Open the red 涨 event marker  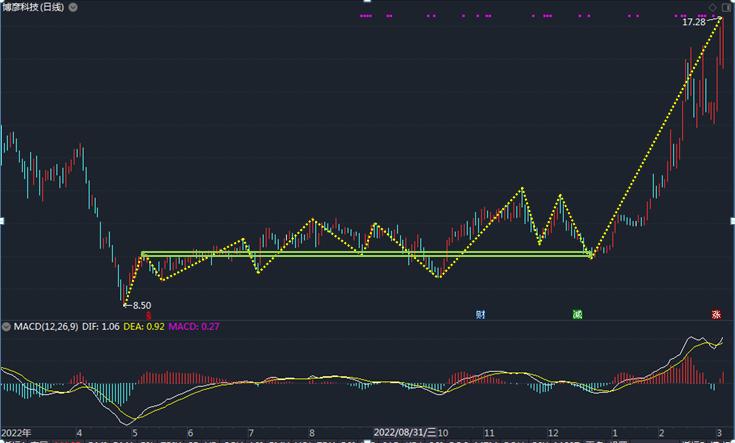716,315
